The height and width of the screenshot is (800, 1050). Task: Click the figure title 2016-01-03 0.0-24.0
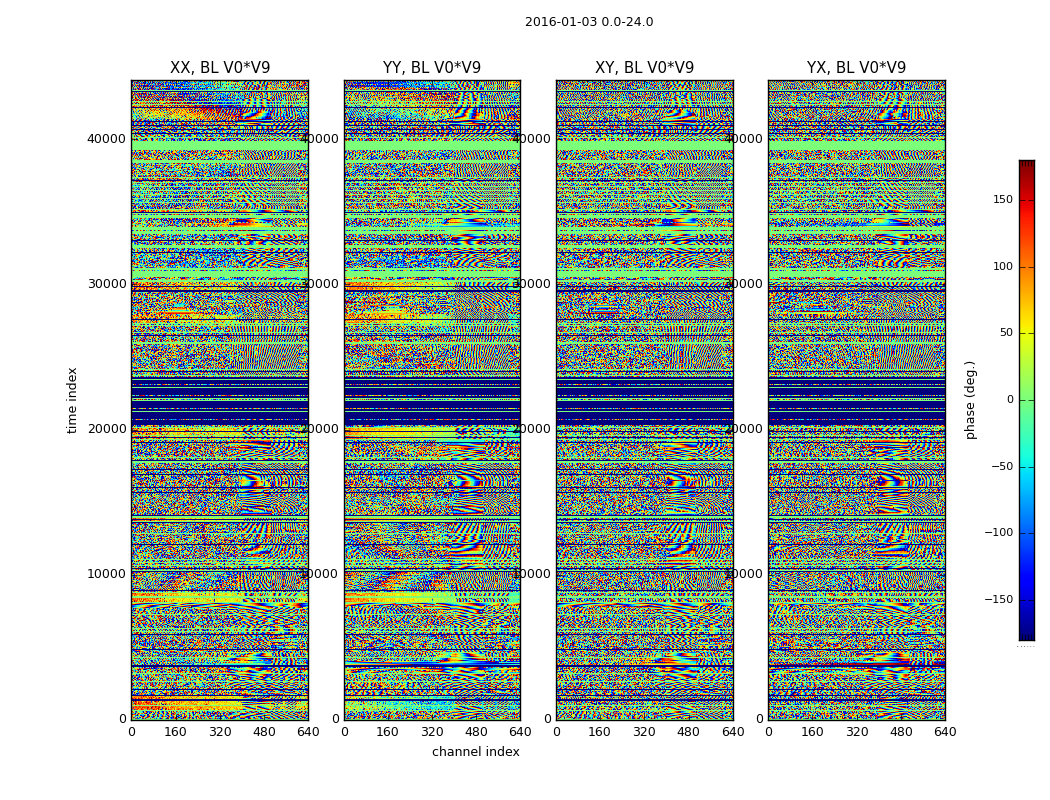pyautogui.click(x=589, y=22)
